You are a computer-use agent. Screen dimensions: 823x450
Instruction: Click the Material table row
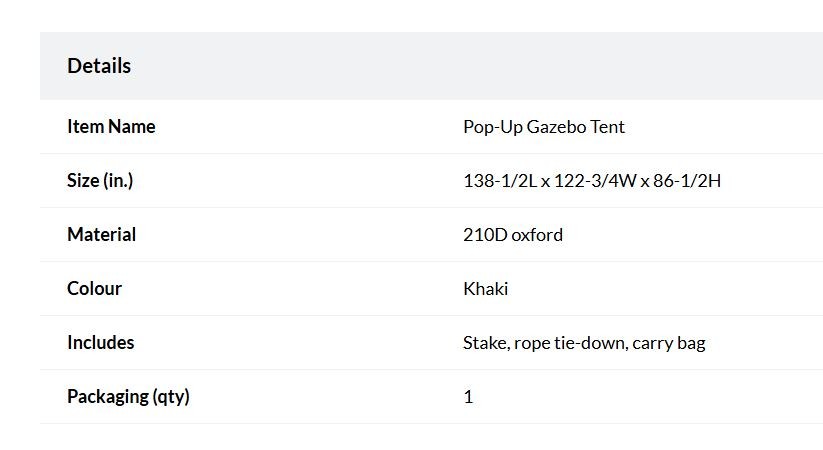[431, 235]
